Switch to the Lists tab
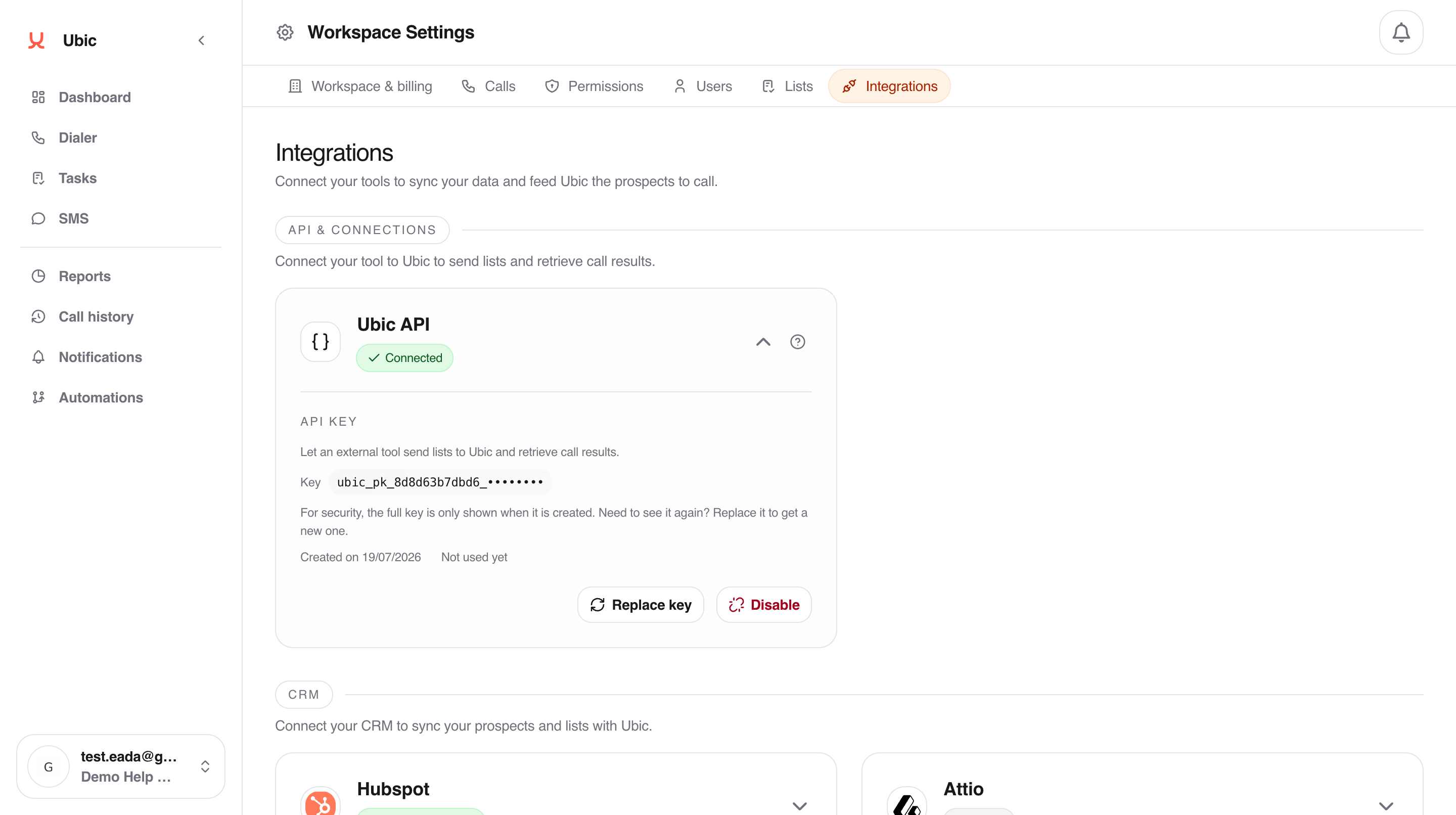The image size is (1456, 815). 787,86
